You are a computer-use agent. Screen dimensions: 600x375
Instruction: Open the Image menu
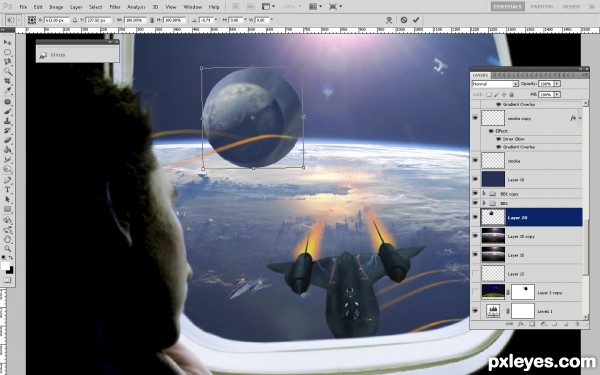pos(56,7)
